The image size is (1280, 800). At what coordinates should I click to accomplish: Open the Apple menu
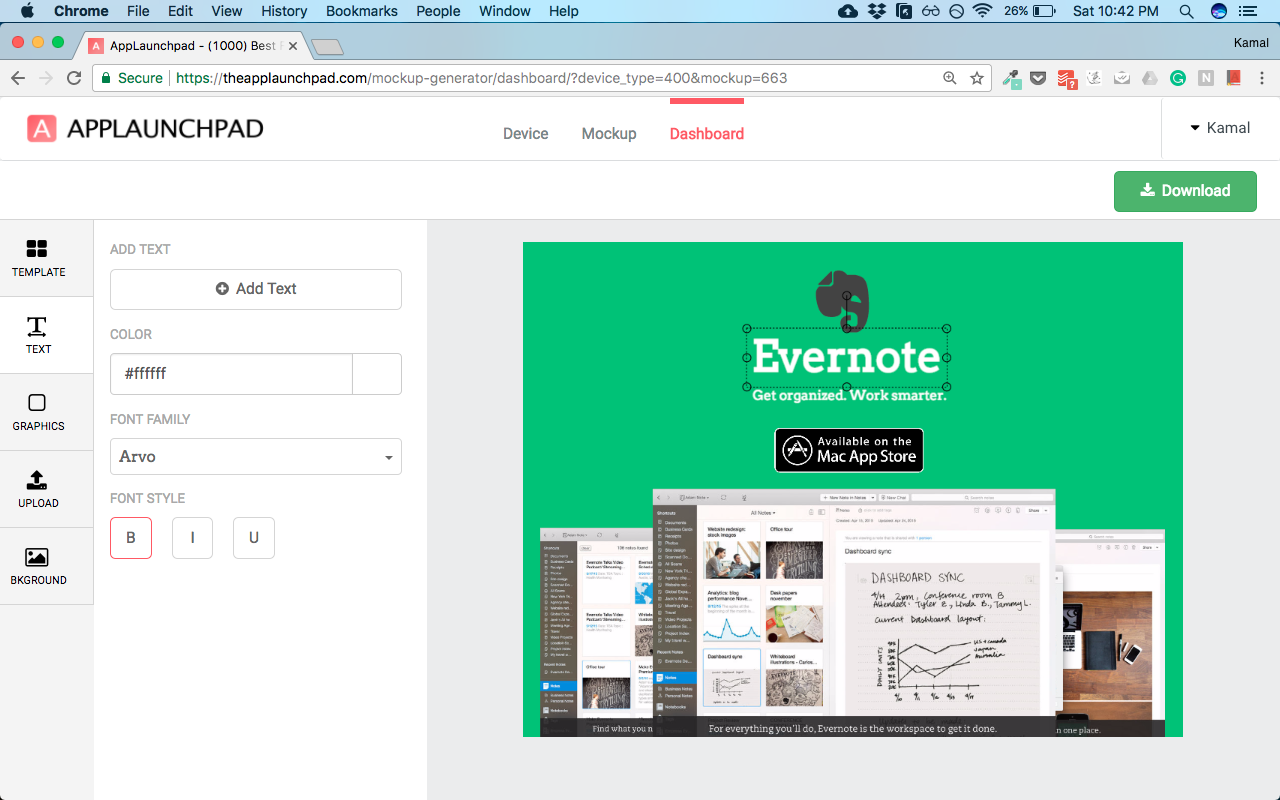(x=27, y=11)
